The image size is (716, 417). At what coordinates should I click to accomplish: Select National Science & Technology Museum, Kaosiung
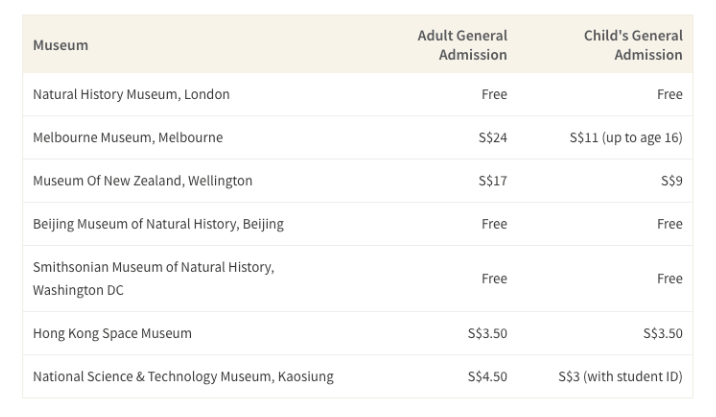coord(183,376)
